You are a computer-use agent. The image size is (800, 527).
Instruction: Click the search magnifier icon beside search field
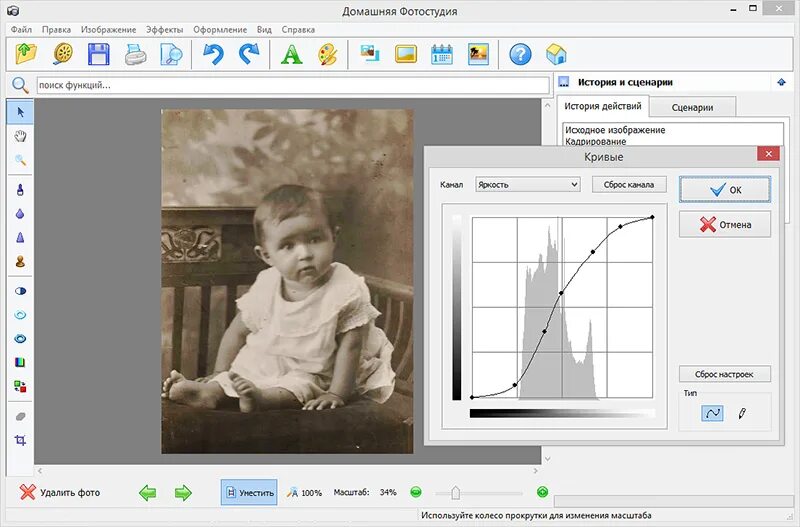coord(20,85)
